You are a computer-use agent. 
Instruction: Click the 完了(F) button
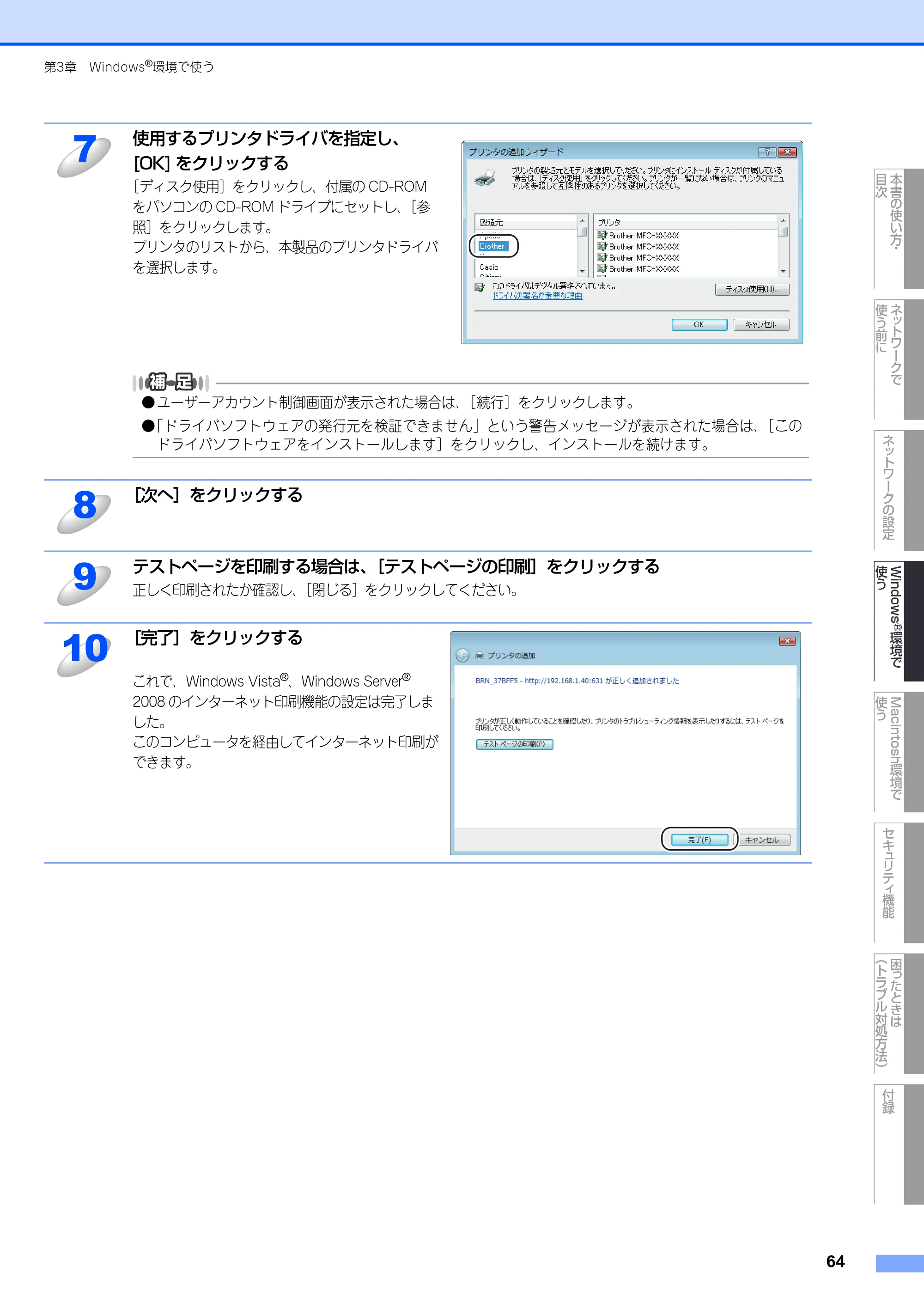(699, 840)
